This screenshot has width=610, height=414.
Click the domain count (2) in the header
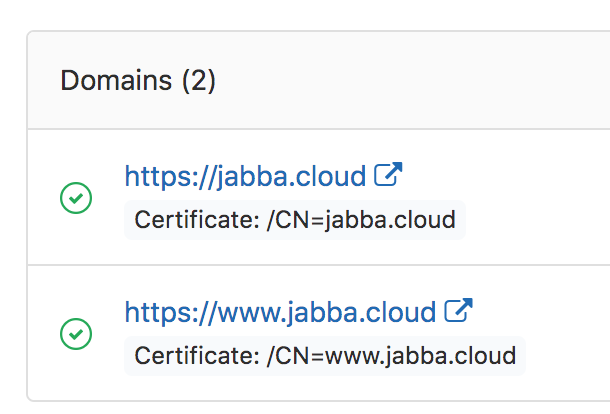coord(198,81)
